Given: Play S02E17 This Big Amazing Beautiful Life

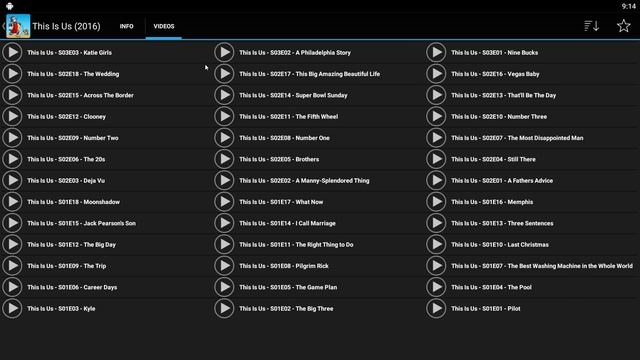Looking at the screenshot, I should click(224, 74).
